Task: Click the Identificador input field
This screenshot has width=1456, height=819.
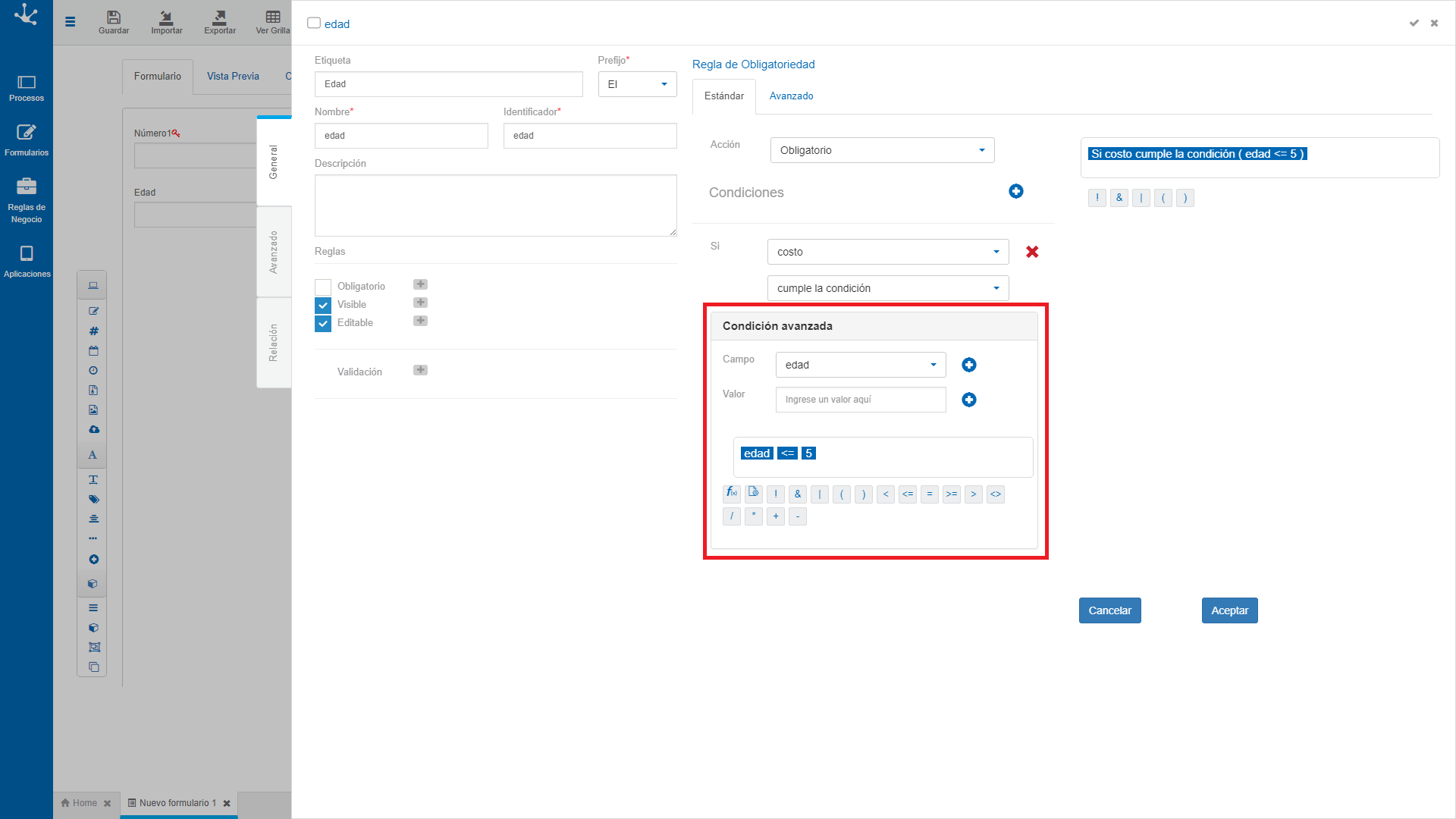Action: point(590,136)
